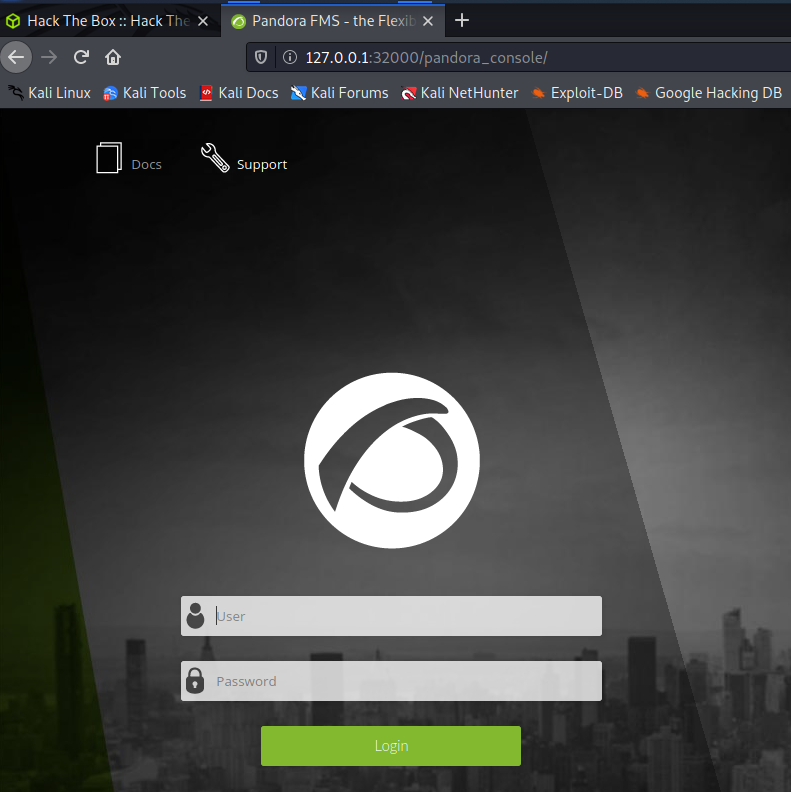Click the green Login button
Image resolution: width=791 pixels, height=792 pixels.
(391, 746)
